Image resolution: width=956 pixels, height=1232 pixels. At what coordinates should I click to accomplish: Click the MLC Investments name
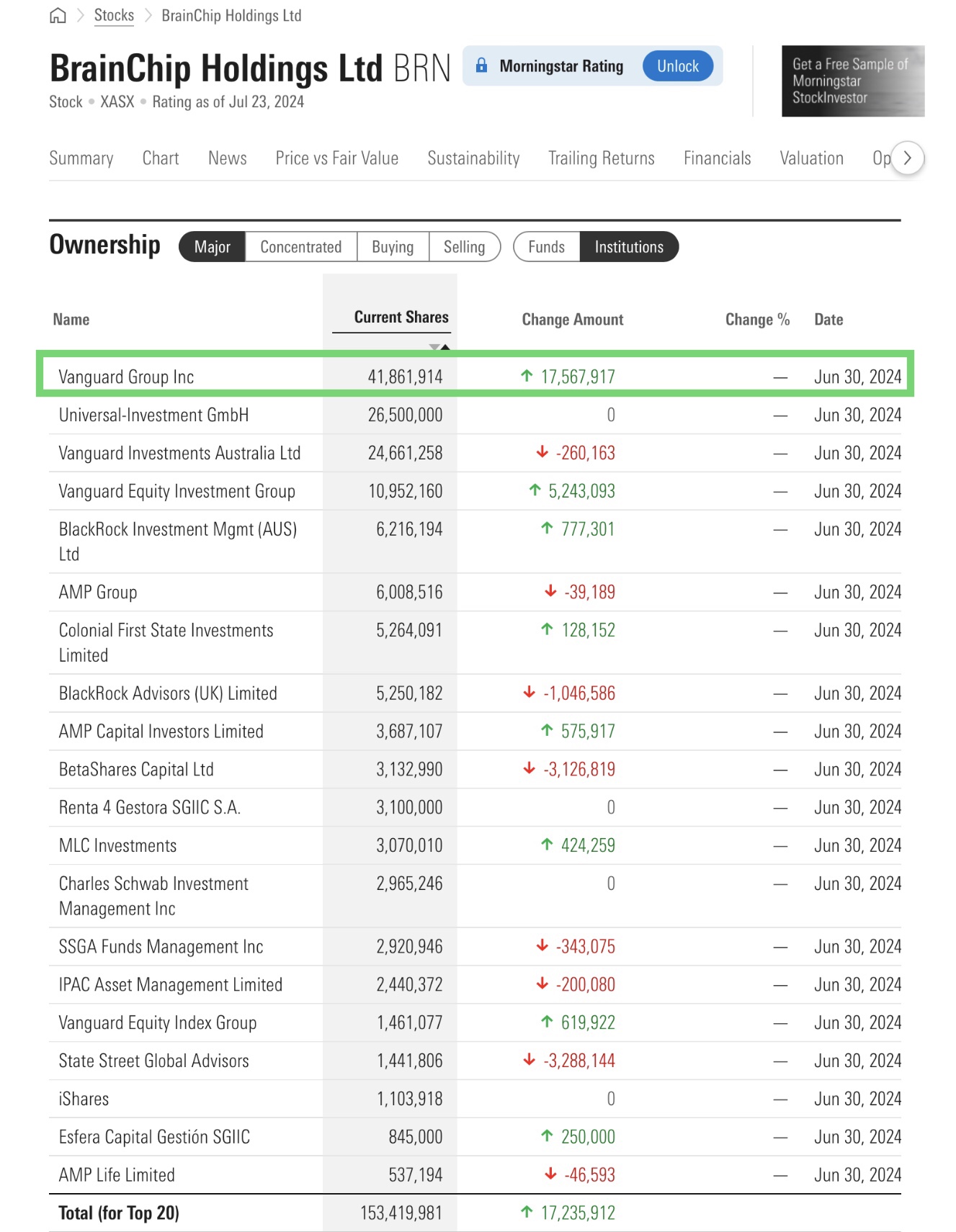[117, 846]
